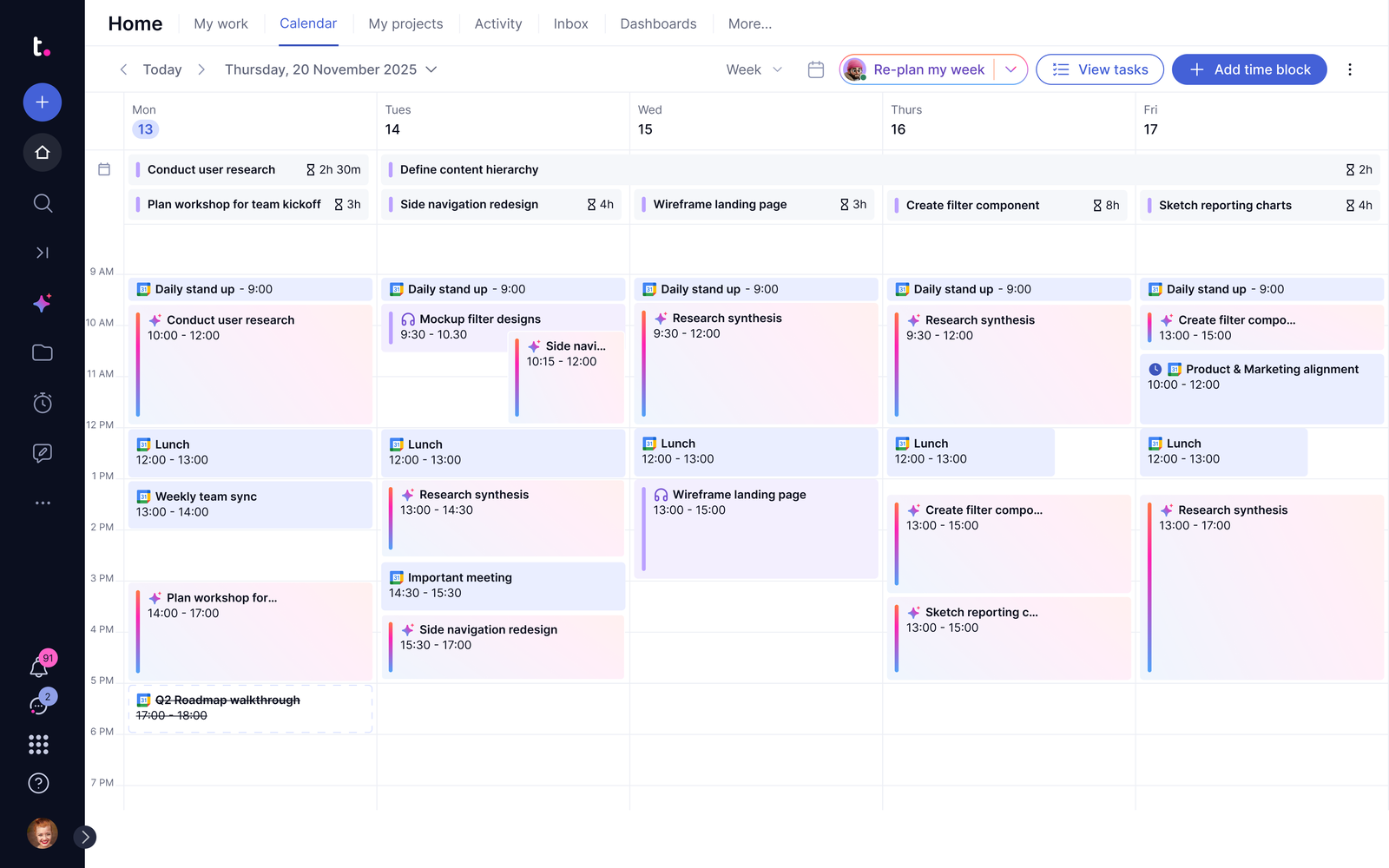This screenshot has height=868, width=1389.
Task: Open the AI sparkle assistant icon
Action: click(43, 303)
